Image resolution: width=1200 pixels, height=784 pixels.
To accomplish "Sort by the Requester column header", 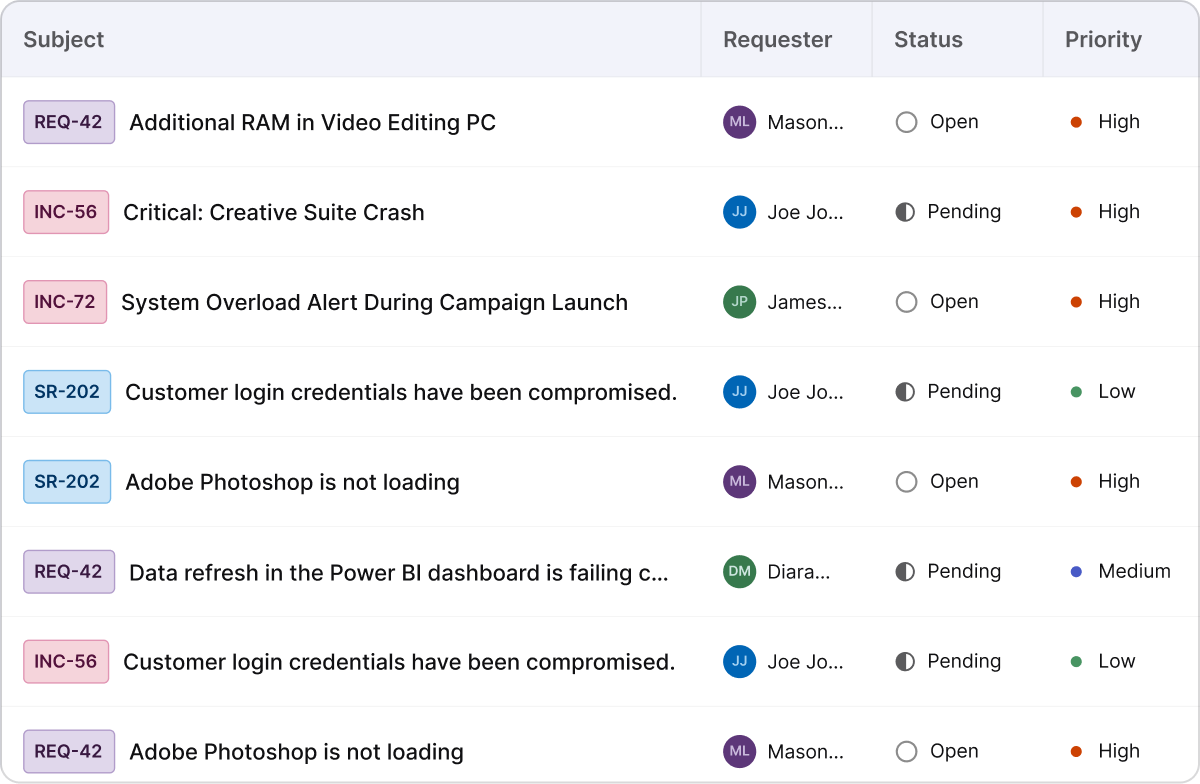I will point(776,40).
